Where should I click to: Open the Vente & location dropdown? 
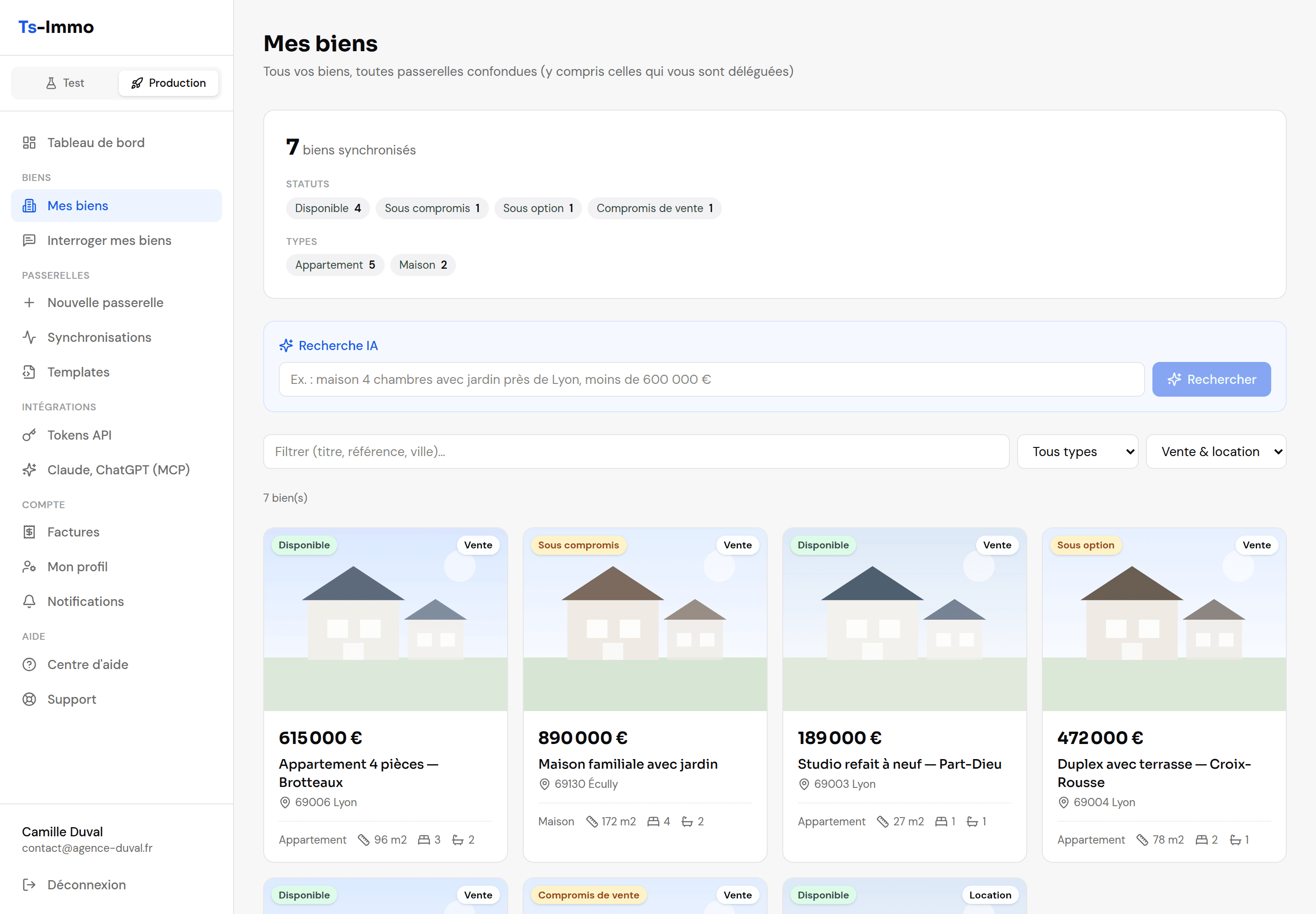pos(1216,452)
